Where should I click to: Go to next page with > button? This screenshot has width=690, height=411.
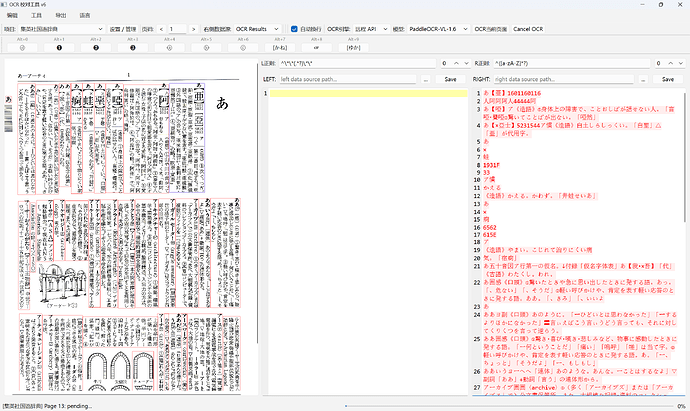tap(193, 29)
